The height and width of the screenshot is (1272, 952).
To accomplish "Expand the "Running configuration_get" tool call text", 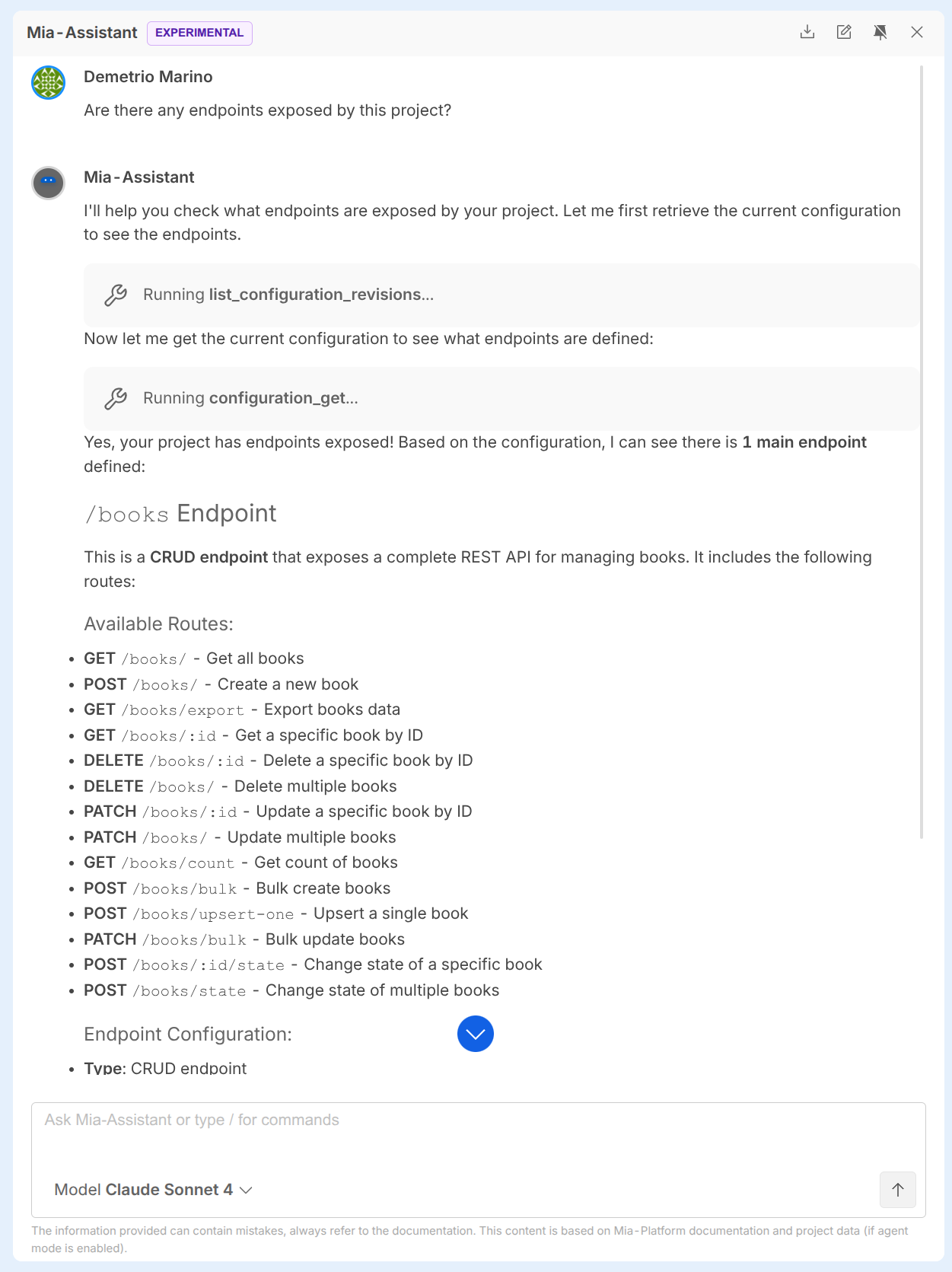I will pos(250,398).
